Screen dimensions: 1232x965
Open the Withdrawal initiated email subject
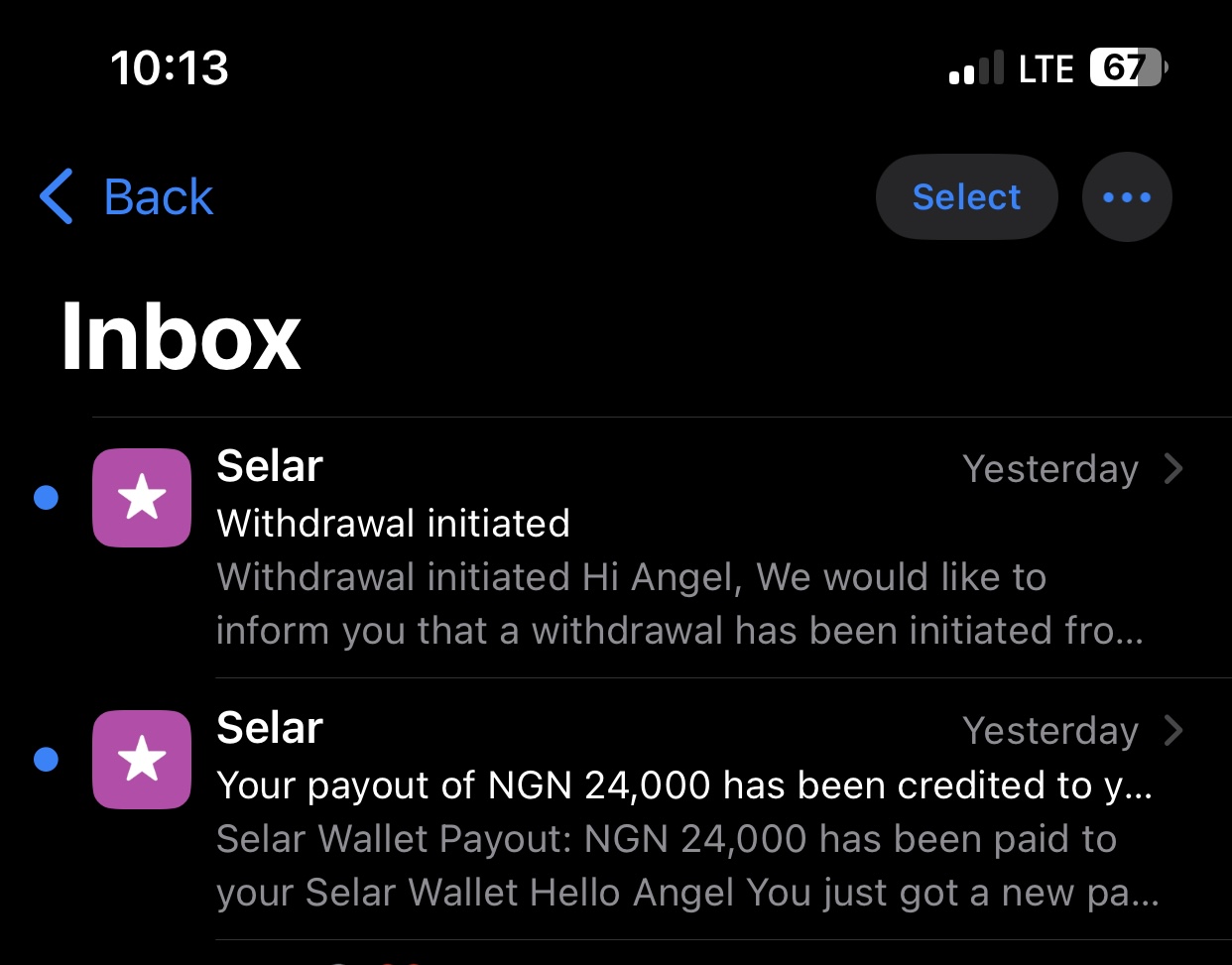tap(394, 523)
